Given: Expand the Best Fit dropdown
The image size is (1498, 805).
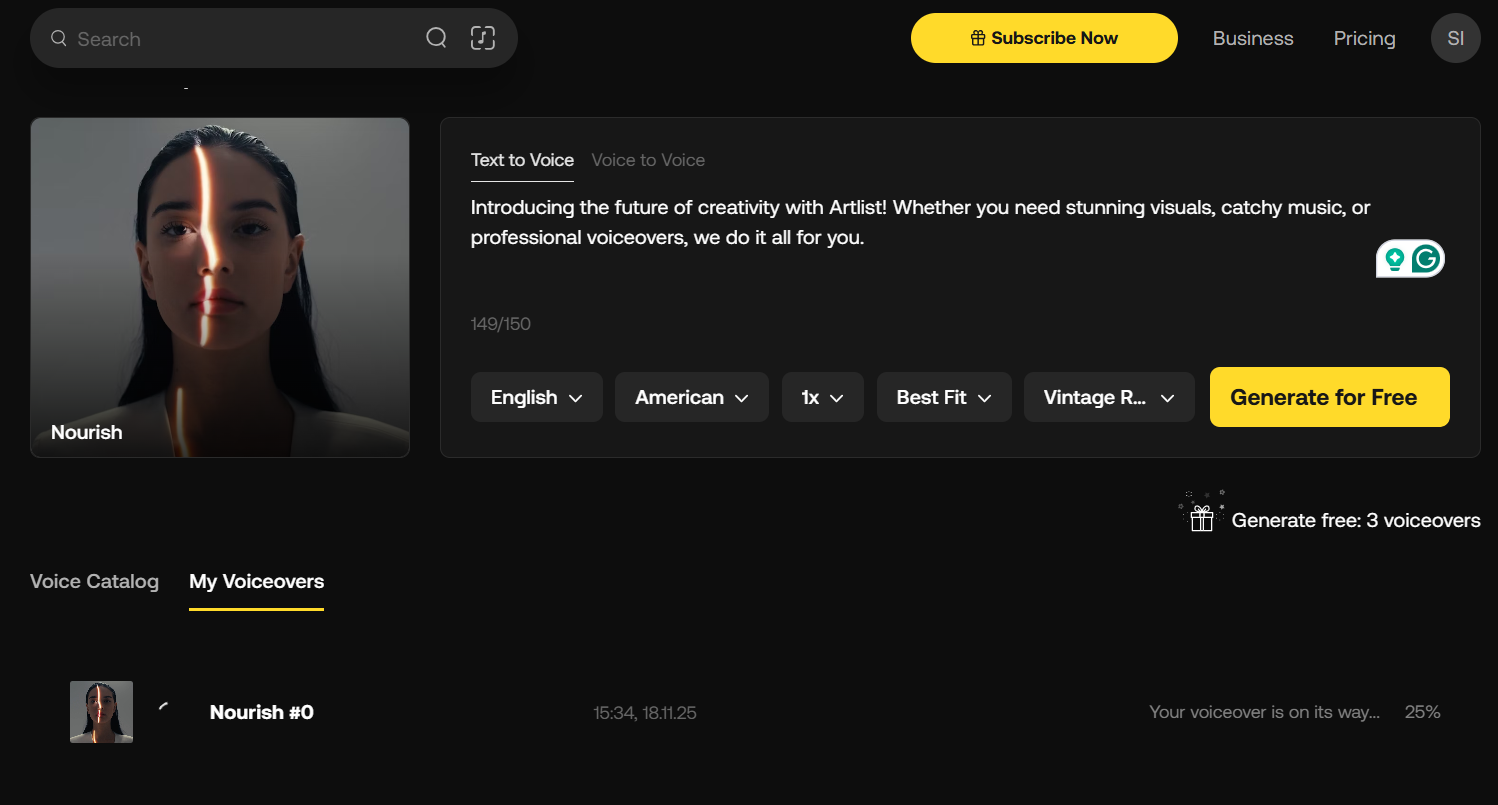Looking at the screenshot, I should [x=943, y=397].
